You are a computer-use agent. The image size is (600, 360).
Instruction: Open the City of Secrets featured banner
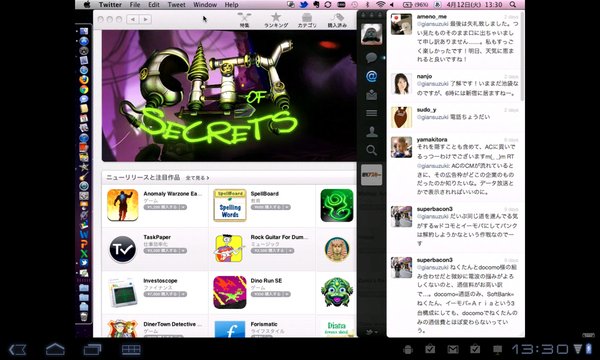229,96
